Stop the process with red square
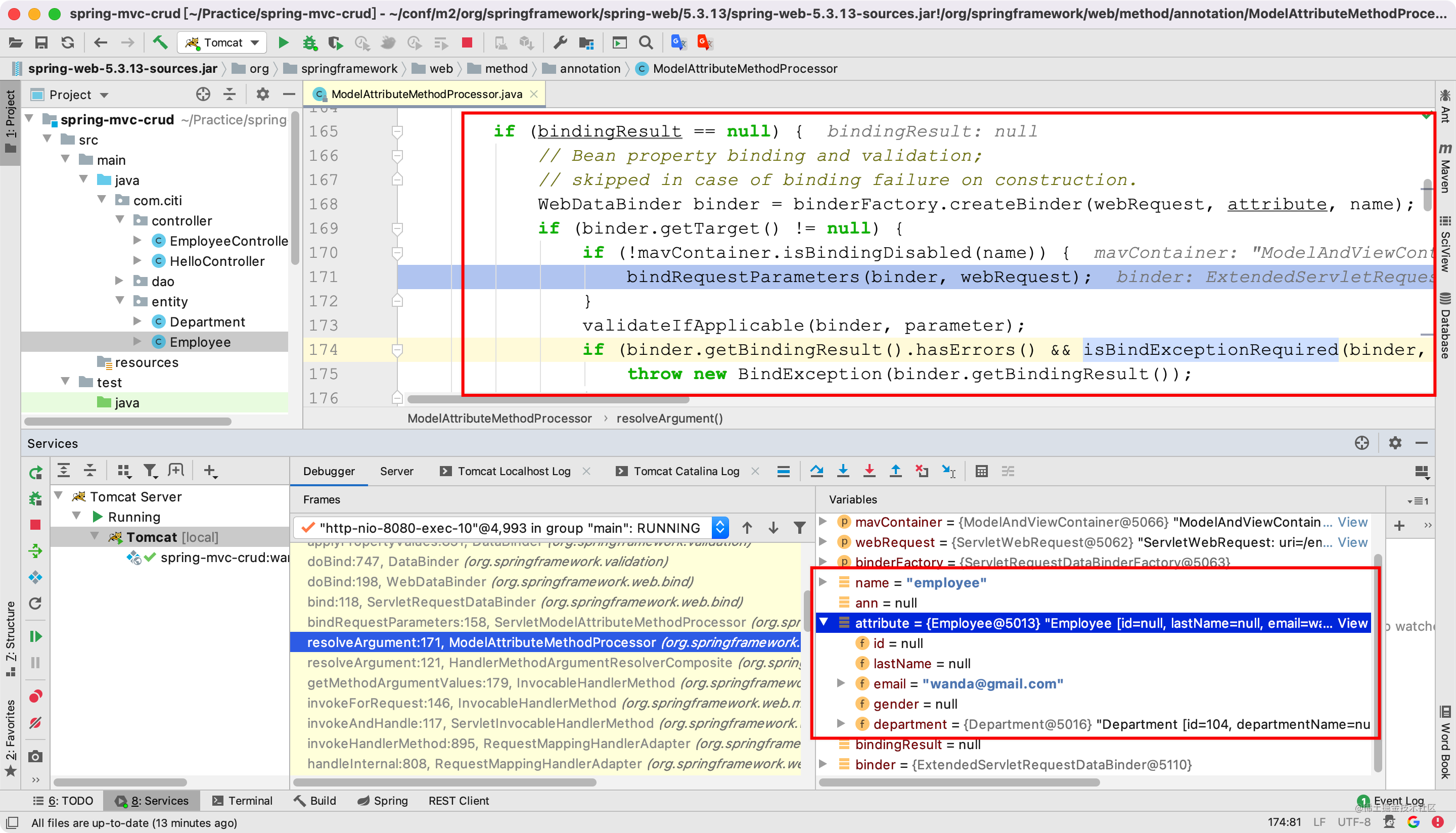This screenshot has width=1456, height=833. [467, 42]
